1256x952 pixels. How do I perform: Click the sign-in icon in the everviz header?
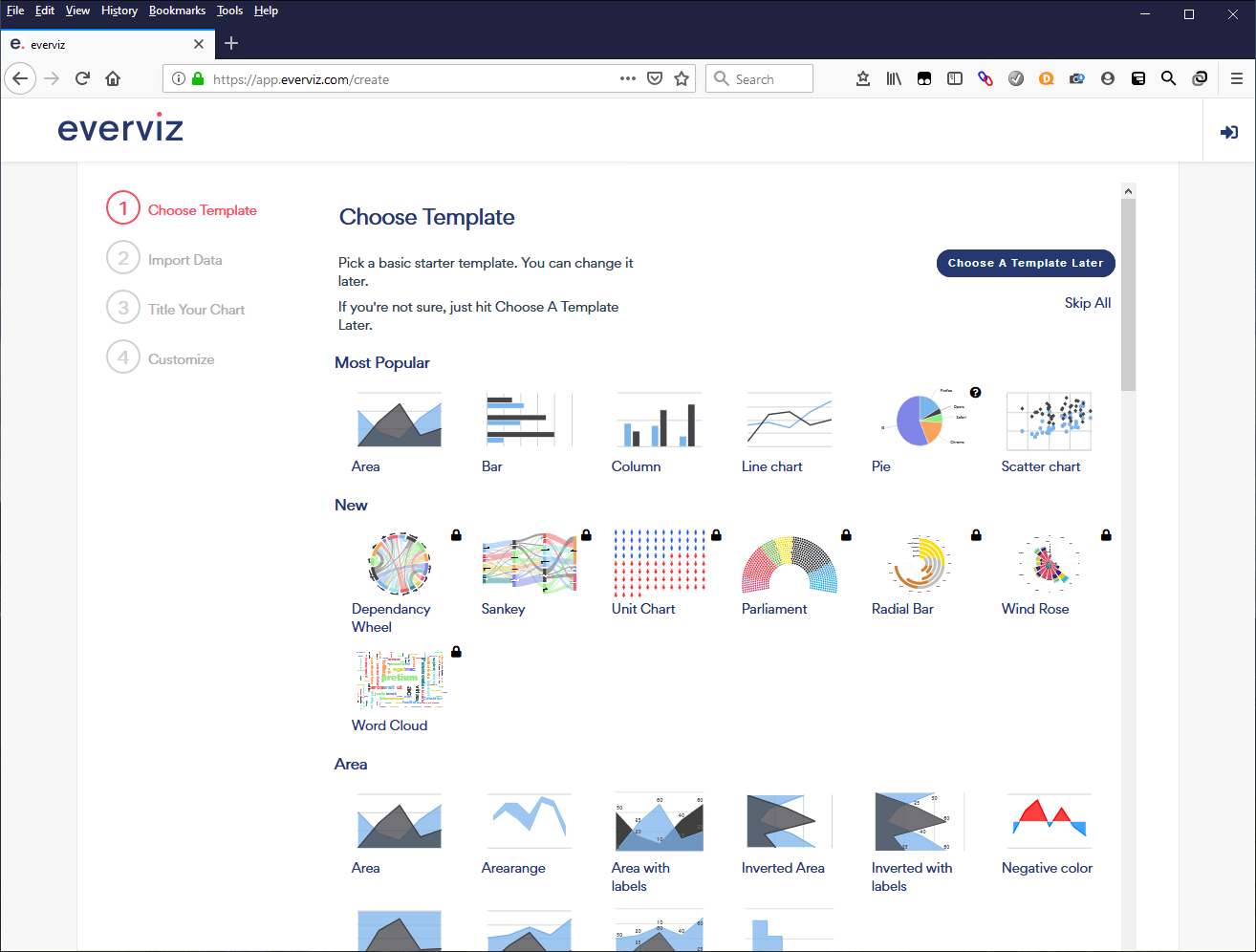pyautogui.click(x=1229, y=132)
